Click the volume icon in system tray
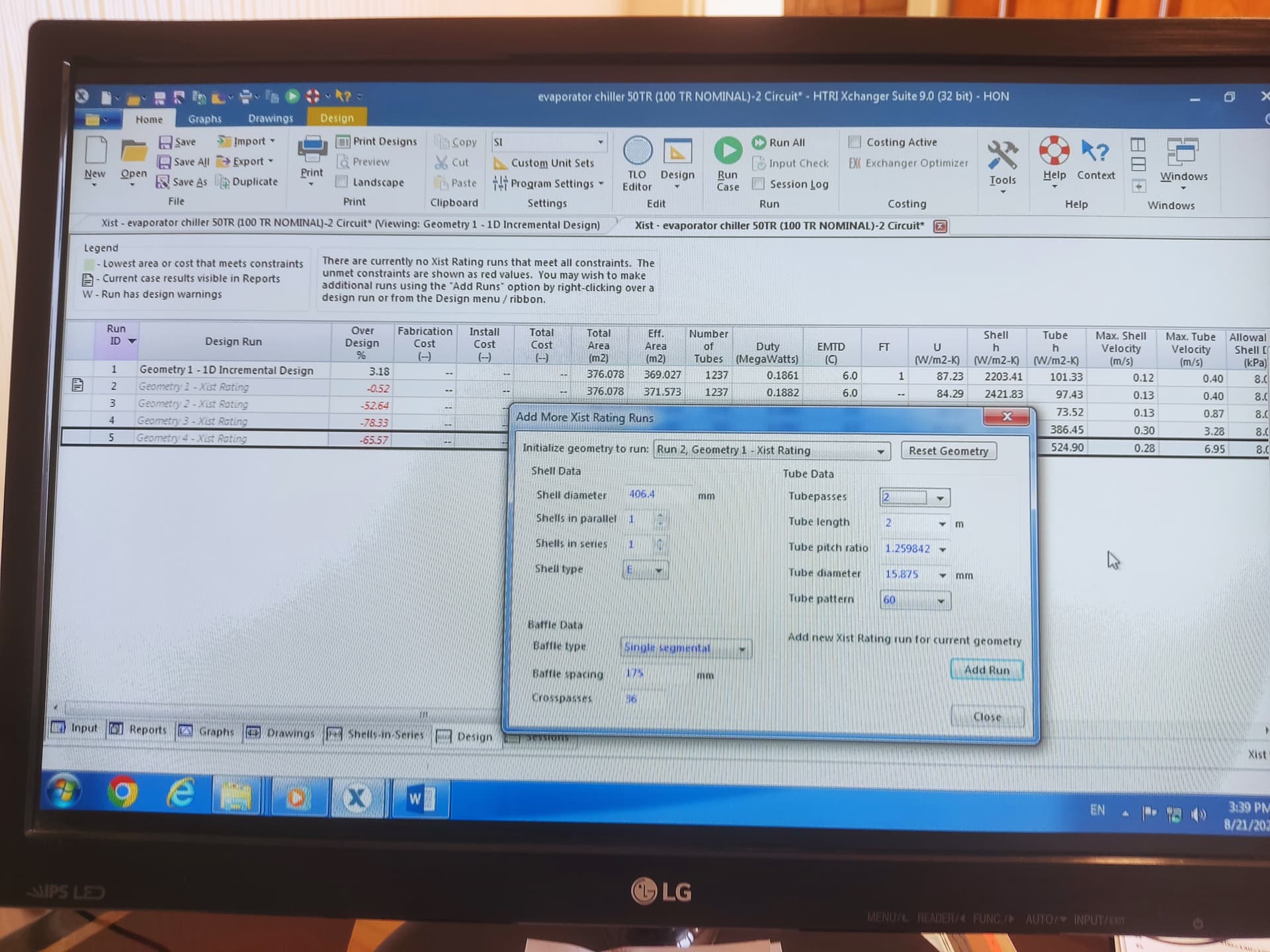 pos(1198,815)
